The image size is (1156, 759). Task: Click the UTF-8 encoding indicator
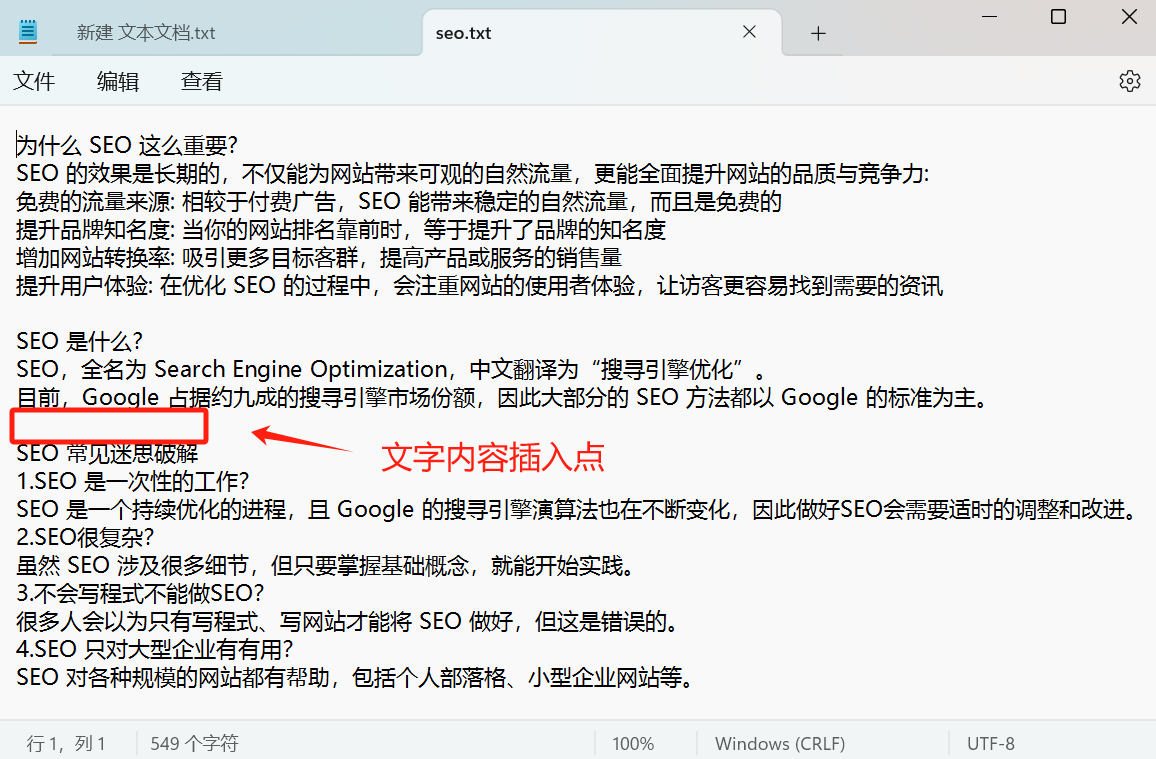pos(991,743)
